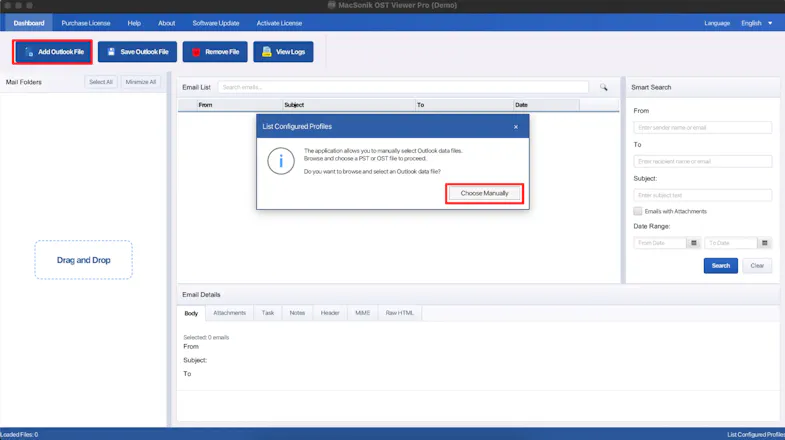Focus the recipient name or email field
Viewport: 785px width, 440px height.
coord(702,162)
